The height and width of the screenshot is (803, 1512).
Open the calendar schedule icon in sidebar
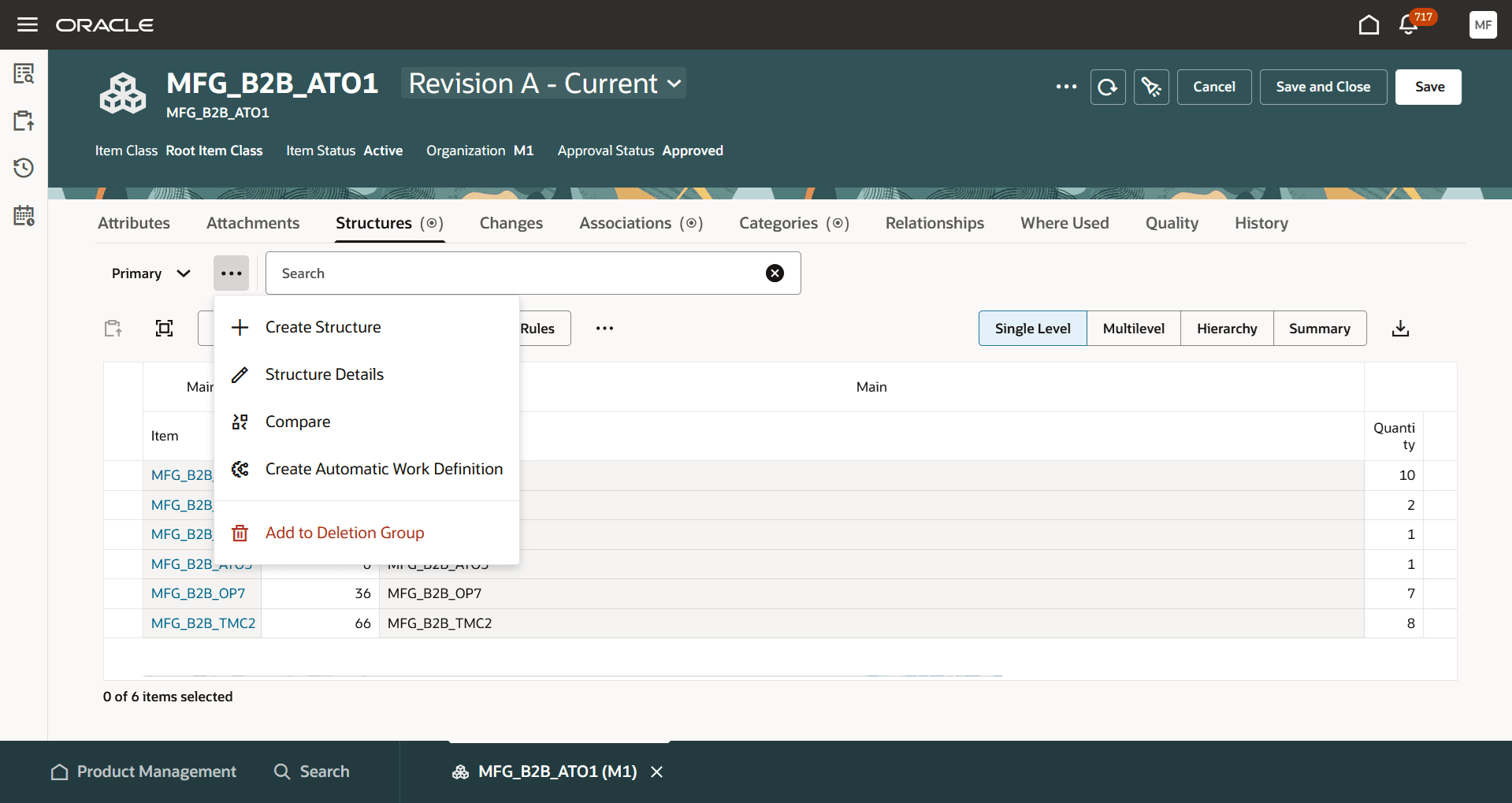tap(24, 215)
